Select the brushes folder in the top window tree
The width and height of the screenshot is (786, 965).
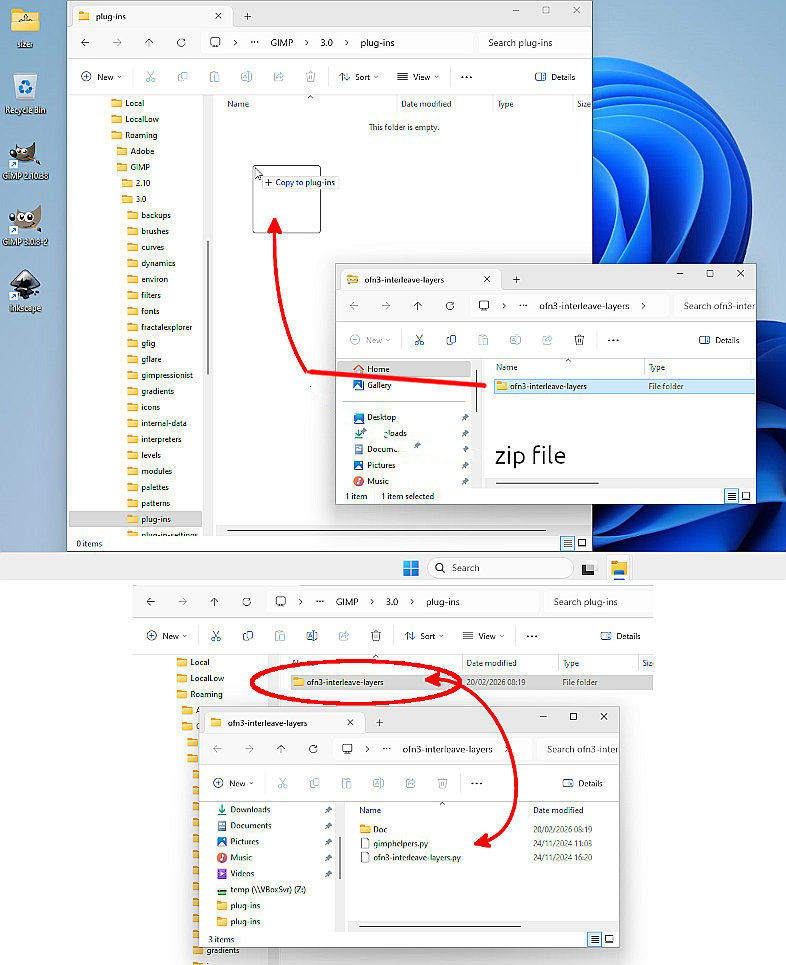click(x=148, y=231)
